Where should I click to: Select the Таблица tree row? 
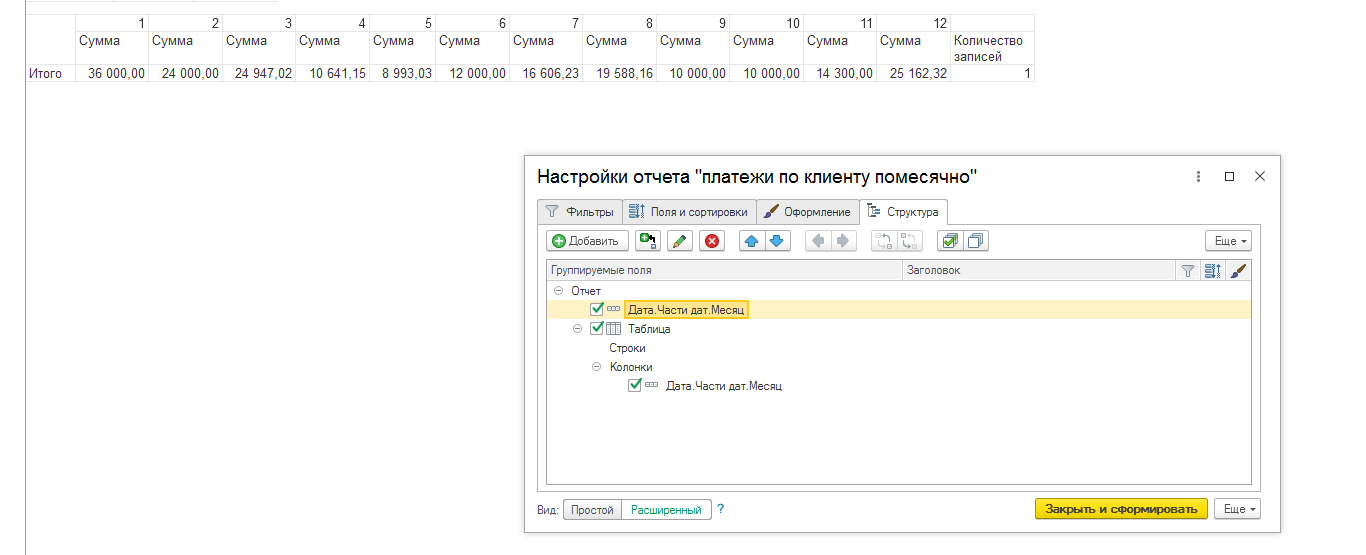pyautogui.click(x=649, y=328)
